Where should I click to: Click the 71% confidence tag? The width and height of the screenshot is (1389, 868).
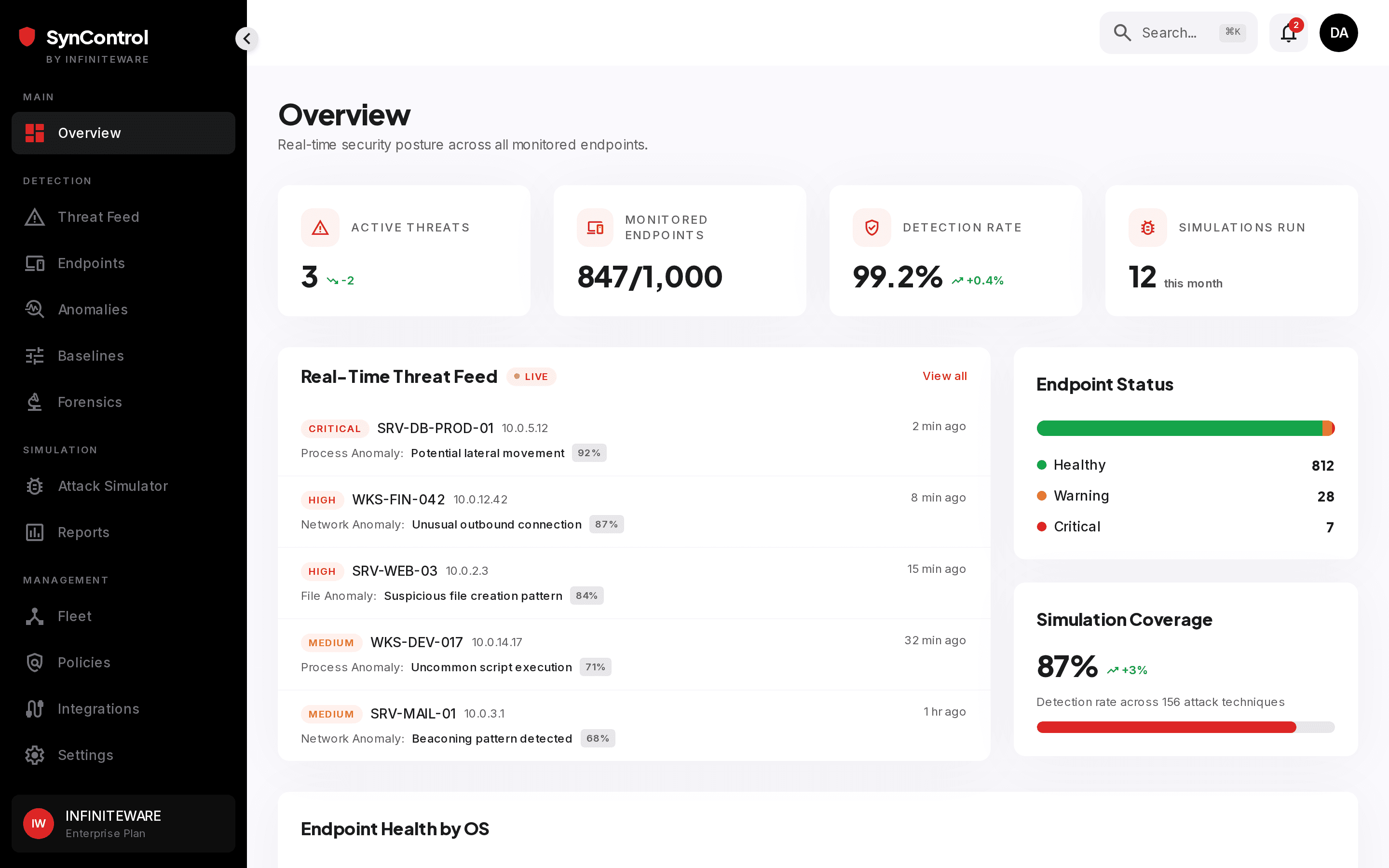click(595, 667)
